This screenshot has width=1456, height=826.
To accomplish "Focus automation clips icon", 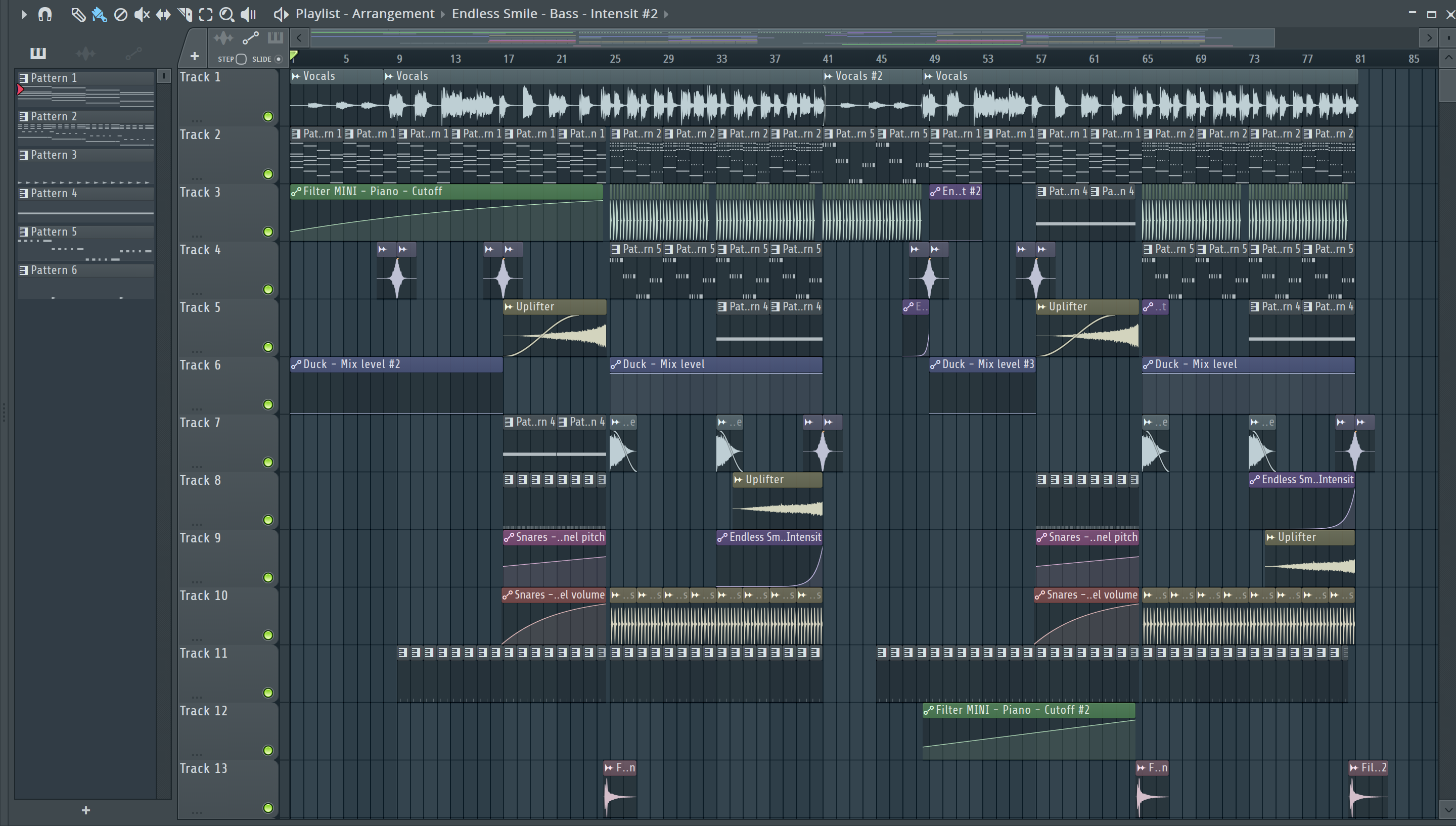I will [251, 38].
